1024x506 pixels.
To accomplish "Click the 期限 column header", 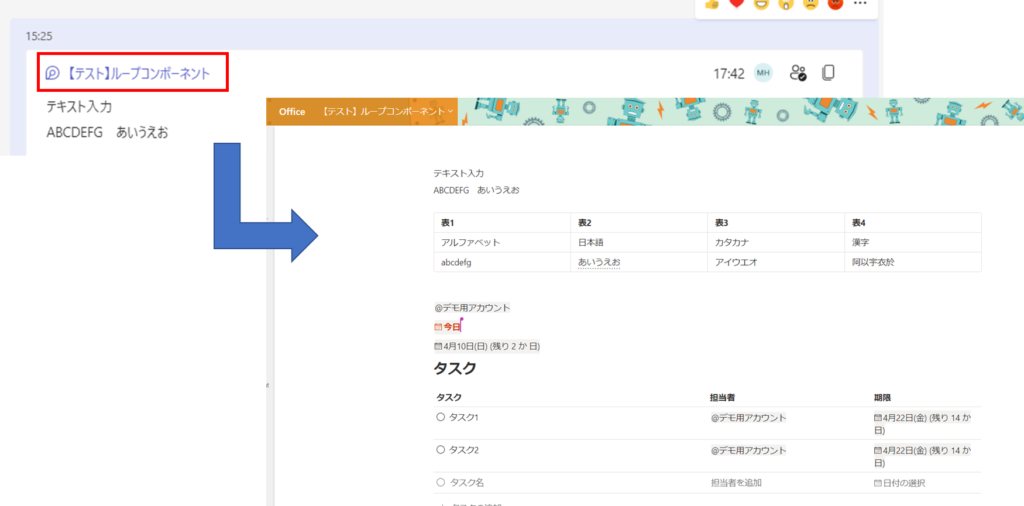I will coord(882,397).
